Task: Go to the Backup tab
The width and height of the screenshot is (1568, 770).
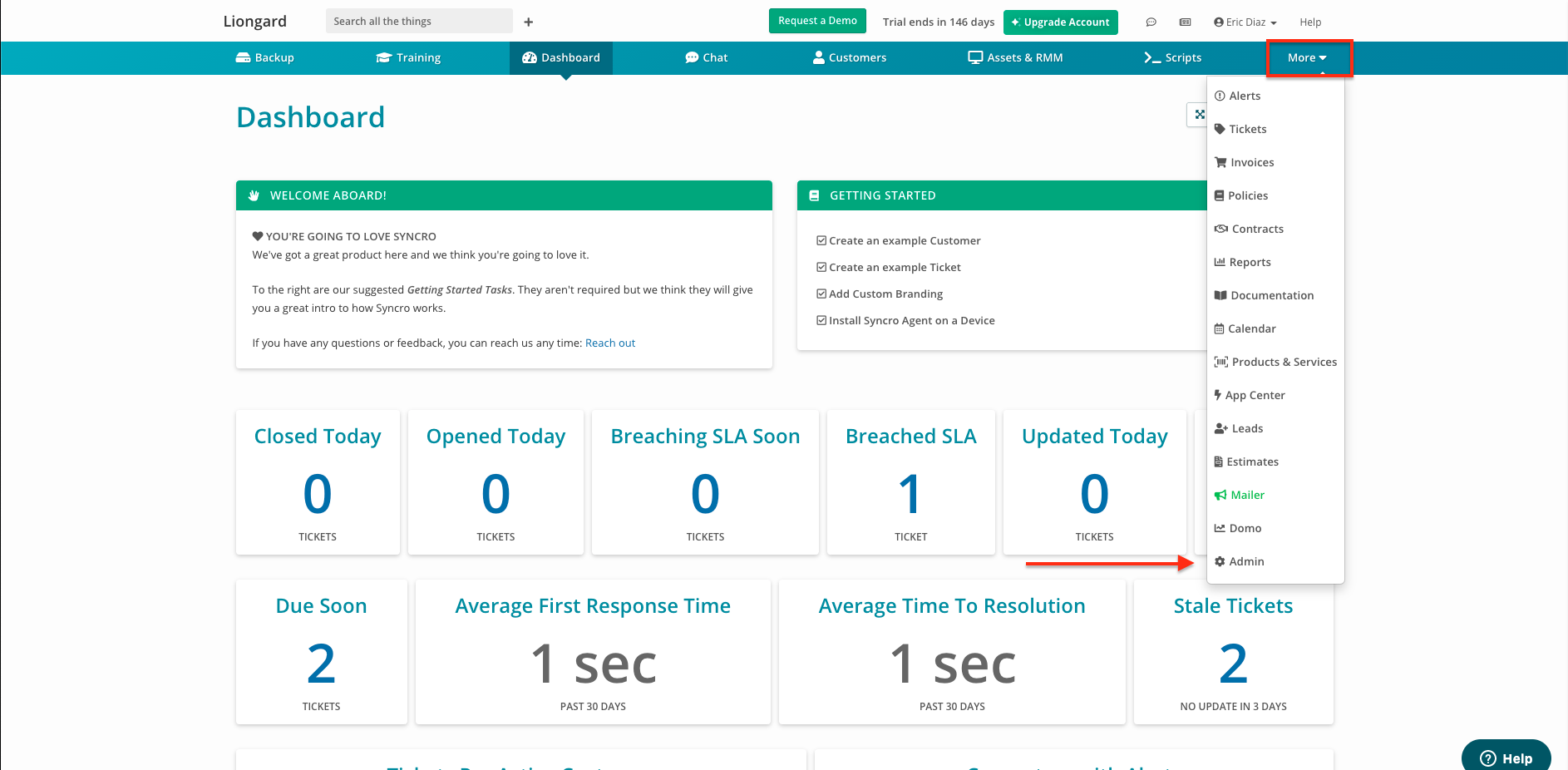Action: pos(265,58)
